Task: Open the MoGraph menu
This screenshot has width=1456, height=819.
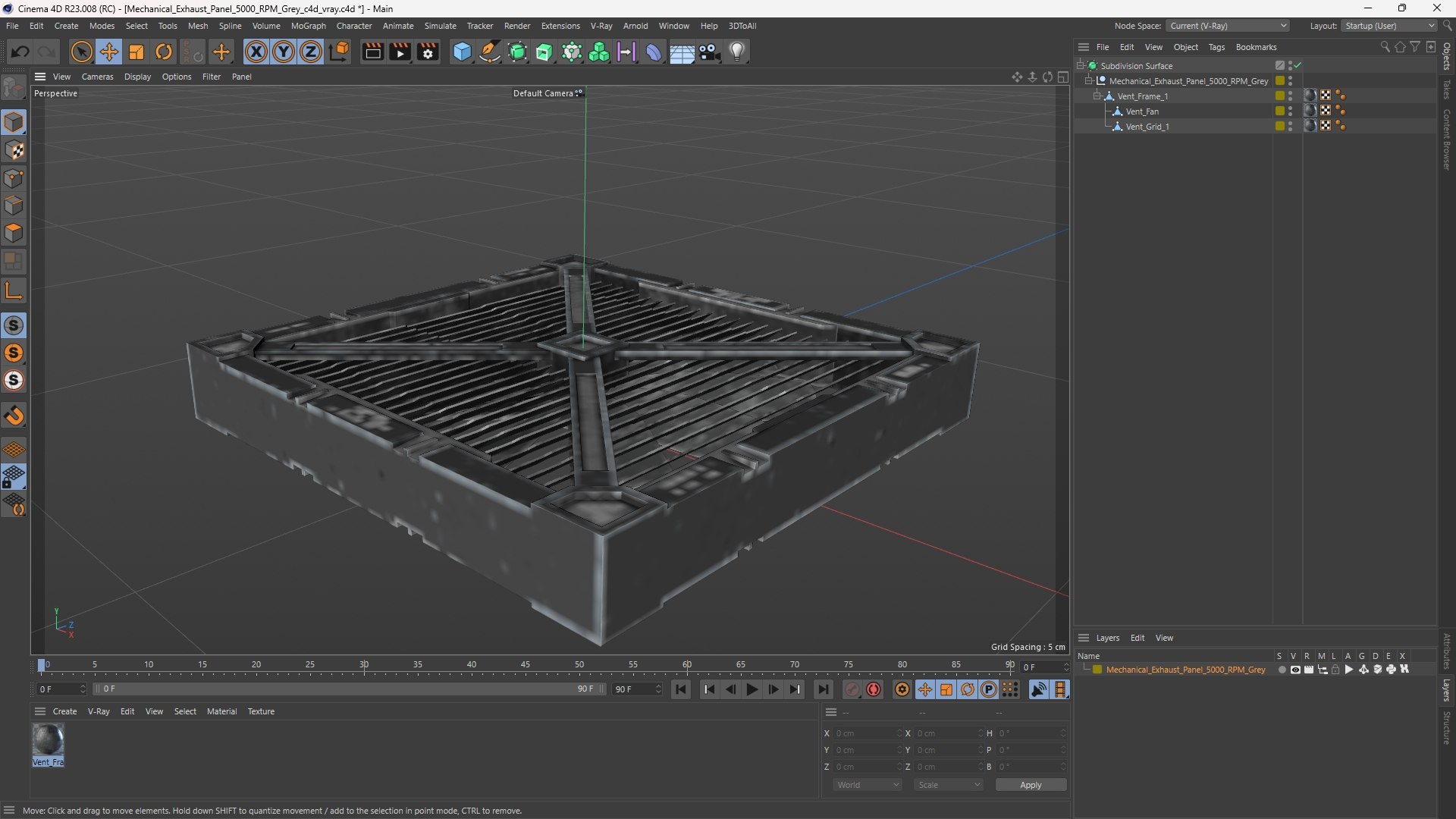Action: coord(308,26)
